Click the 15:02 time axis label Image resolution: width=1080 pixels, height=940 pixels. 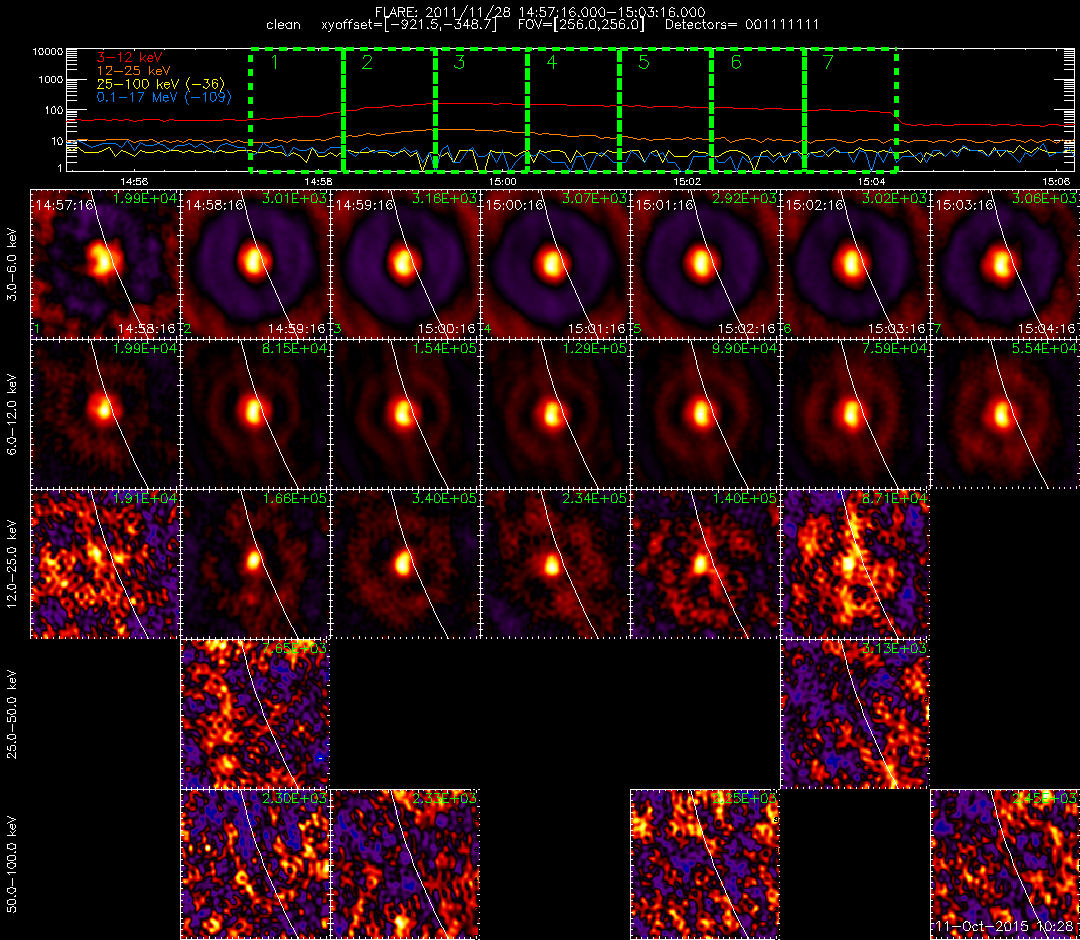[x=687, y=181]
